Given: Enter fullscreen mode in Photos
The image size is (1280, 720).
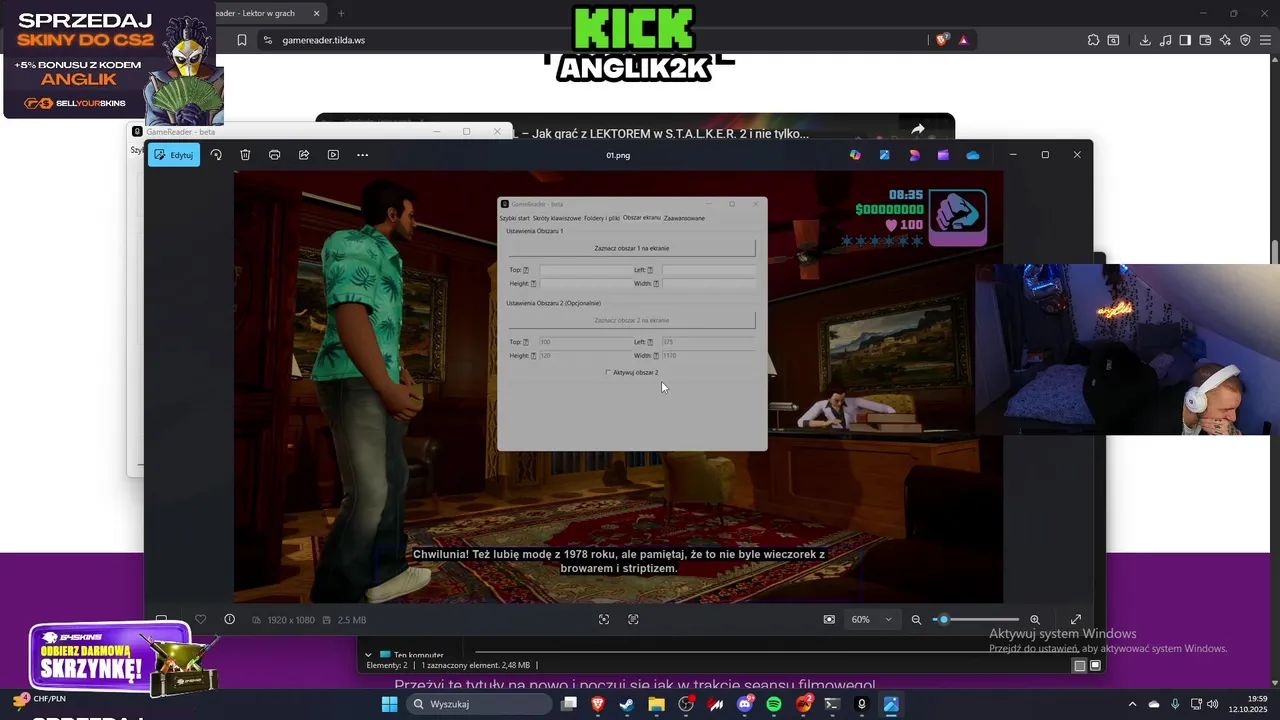Looking at the screenshot, I should click(1076, 620).
